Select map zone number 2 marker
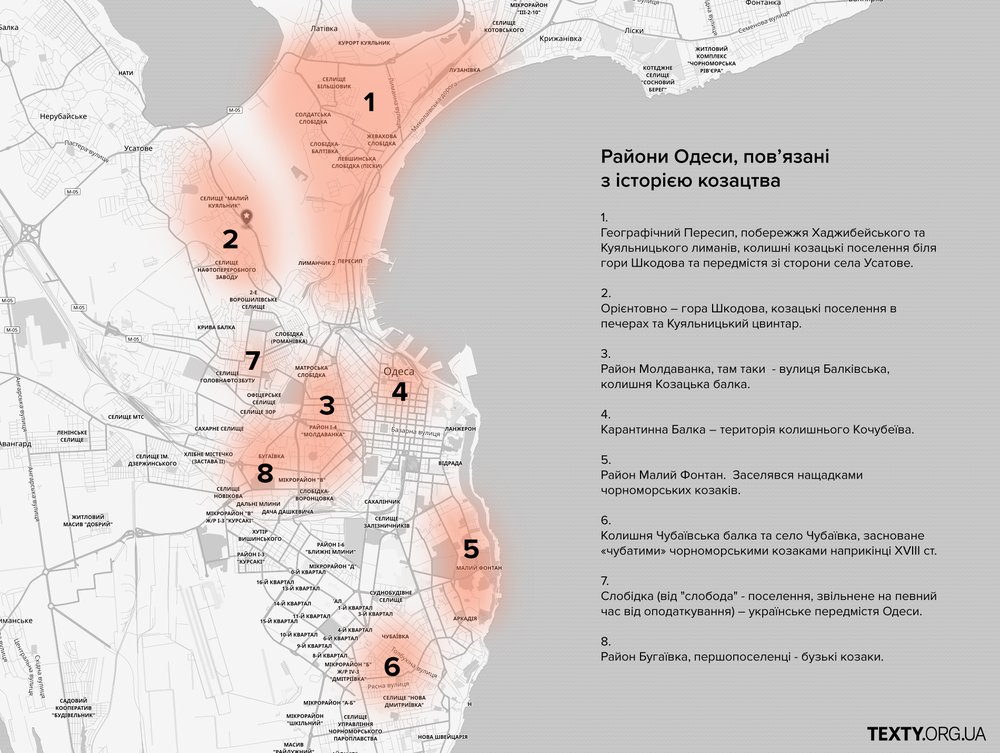Image resolution: width=1000 pixels, height=753 pixels. click(x=230, y=239)
